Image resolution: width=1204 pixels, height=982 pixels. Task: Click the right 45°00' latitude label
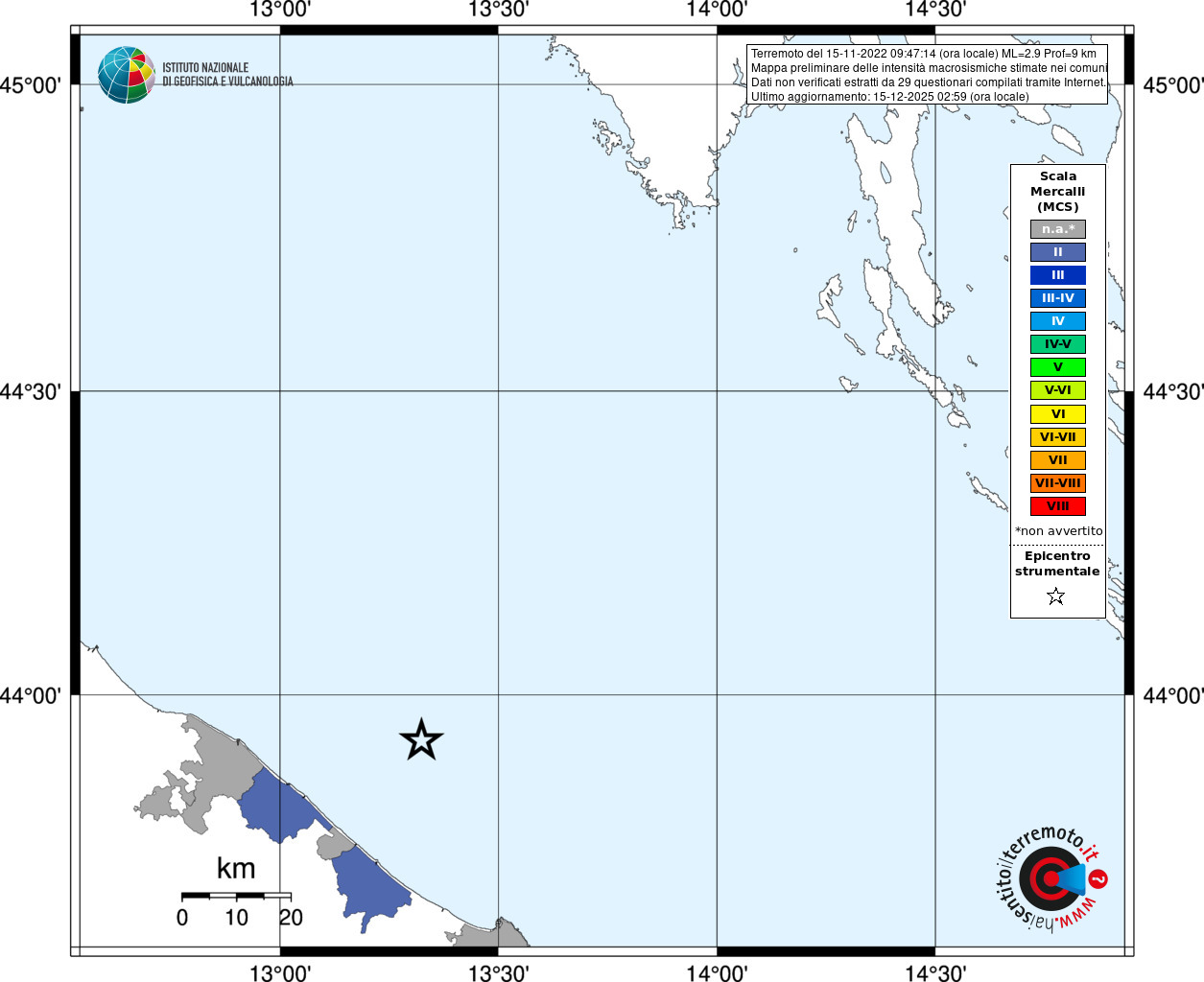pos(1172,85)
